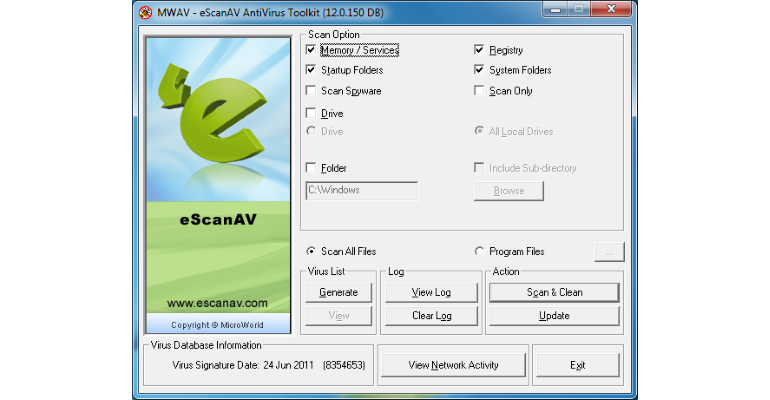Click the C:\Windows folder path field
Image resolution: width=770 pixels, height=400 pixels.
click(362, 190)
